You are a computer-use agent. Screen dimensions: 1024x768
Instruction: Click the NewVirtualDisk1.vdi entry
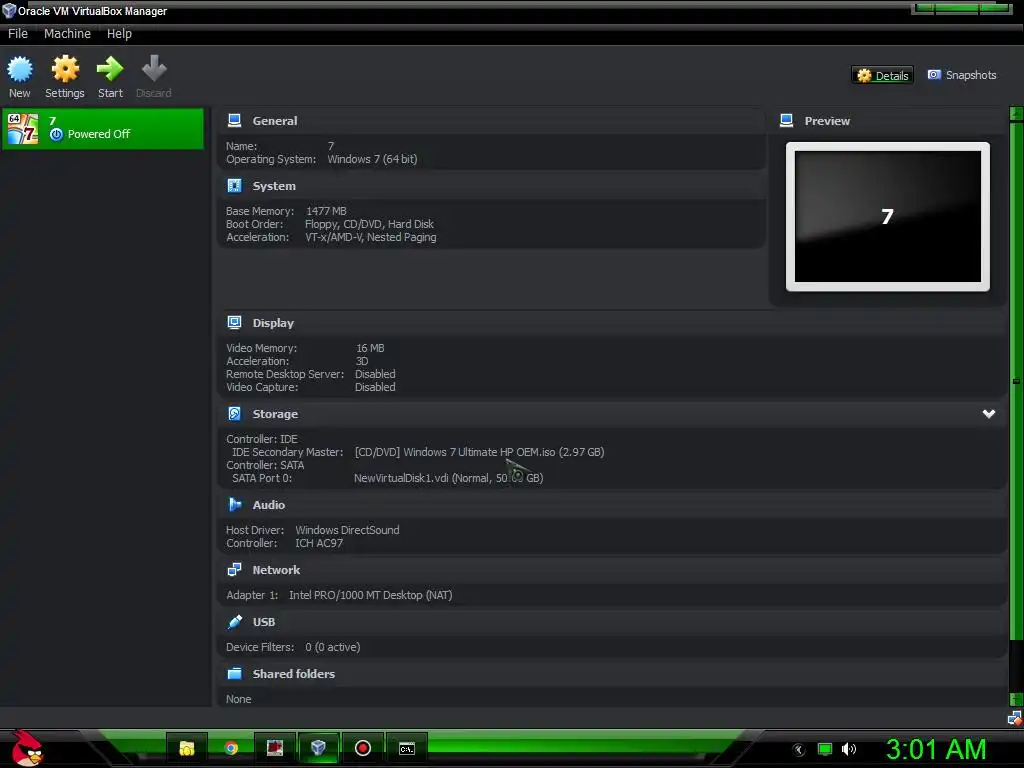click(x=449, y=478)
